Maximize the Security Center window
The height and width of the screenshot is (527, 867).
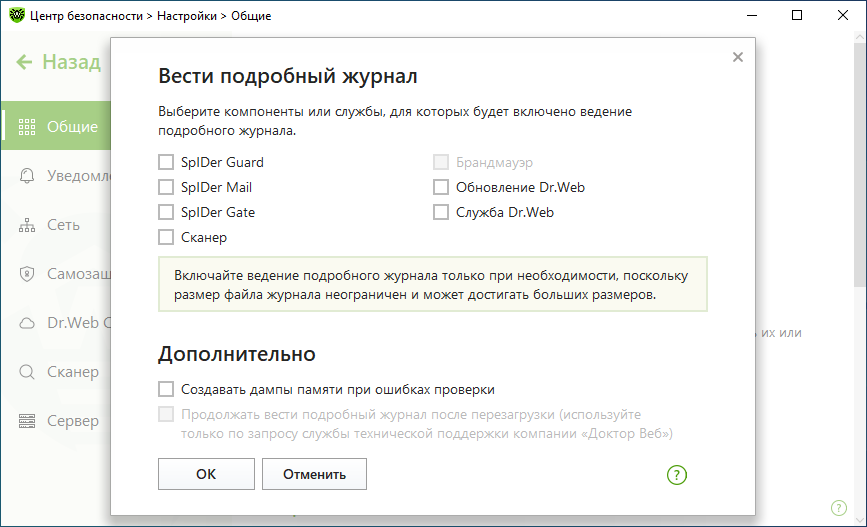pos(797,15)
